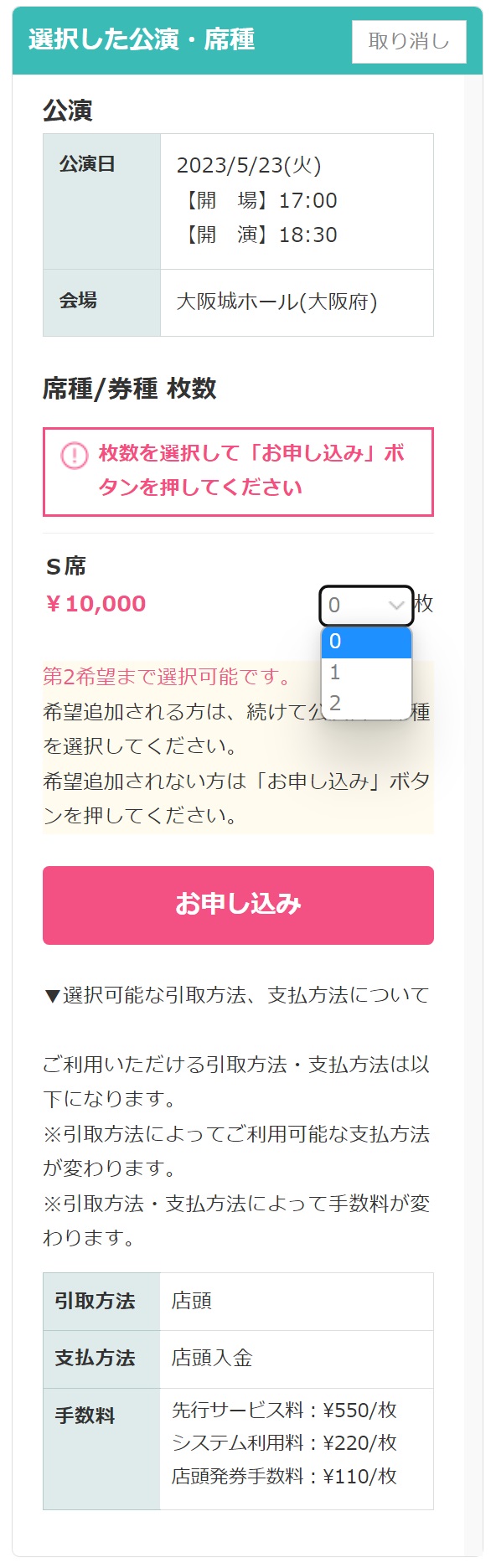
Task: Open the S席 ticket quantity dropdown
Action: tap(367, 605)
